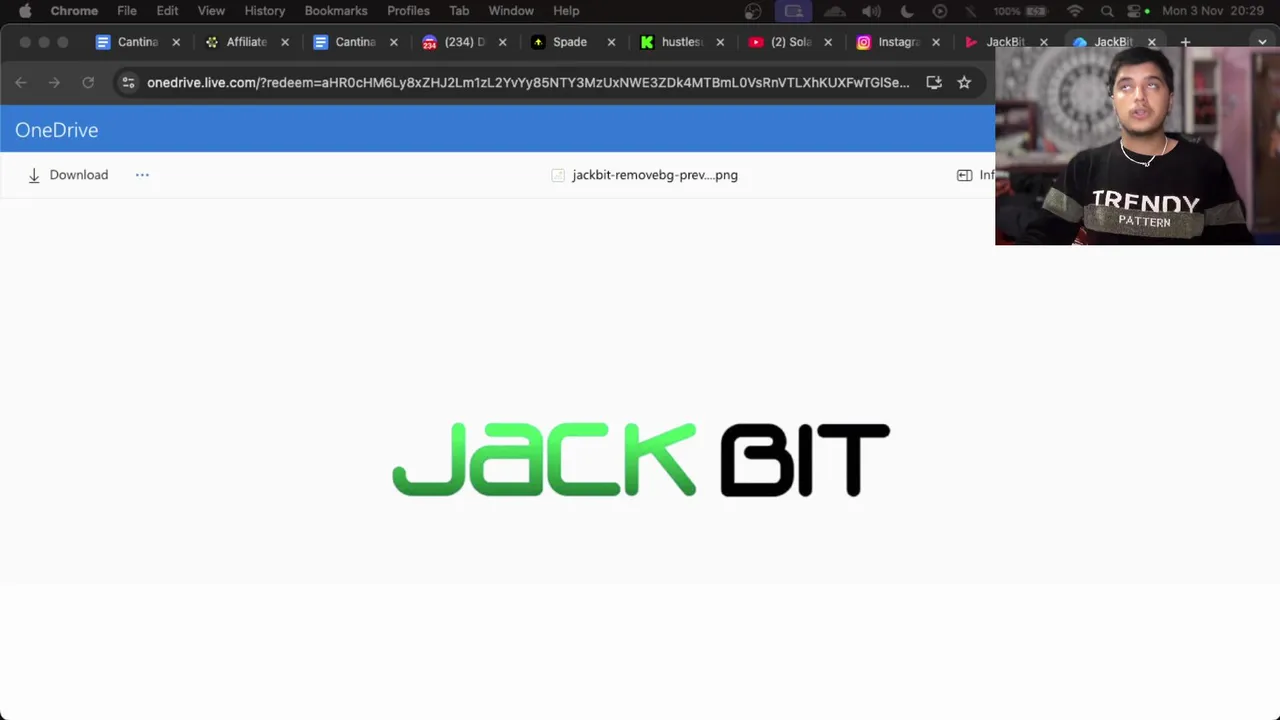Close the Spade tab
The image size is (1280, 720).
pyautogui.click(x=611, y=42)
